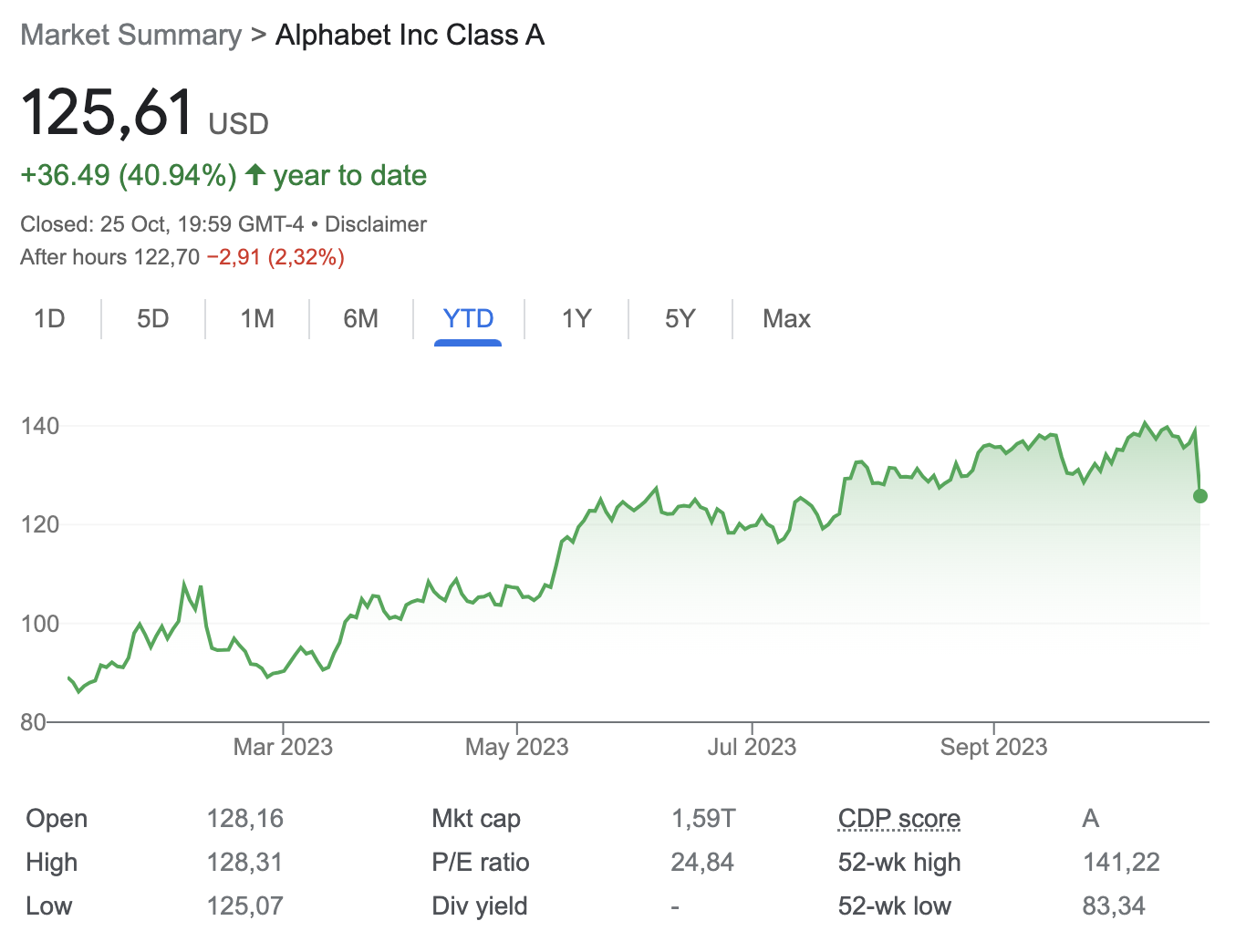
Task: Click the Mar 2023 axis marker
Action: click(x=283, y=747)
